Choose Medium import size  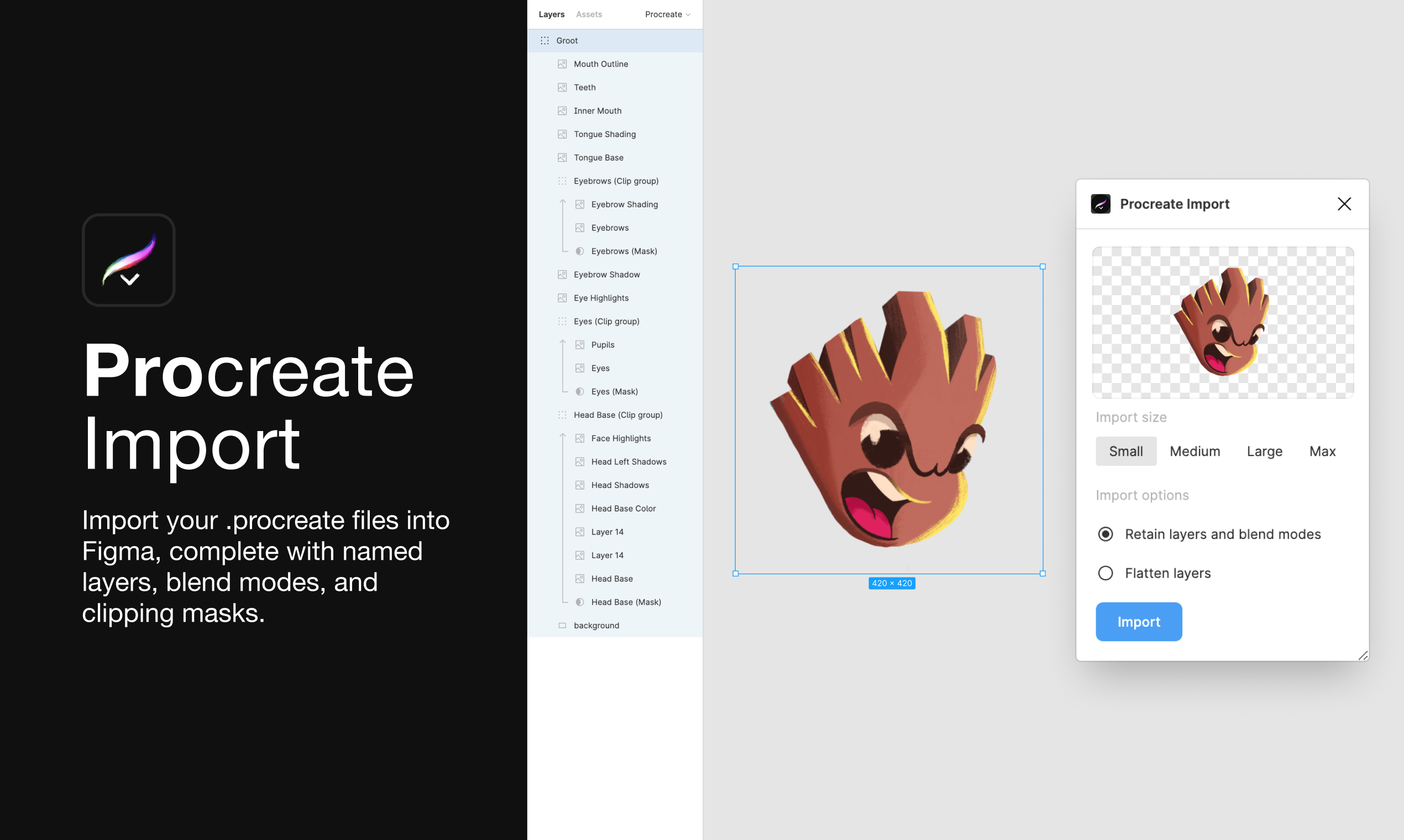pyautogui.click(x=1195, y=451)
